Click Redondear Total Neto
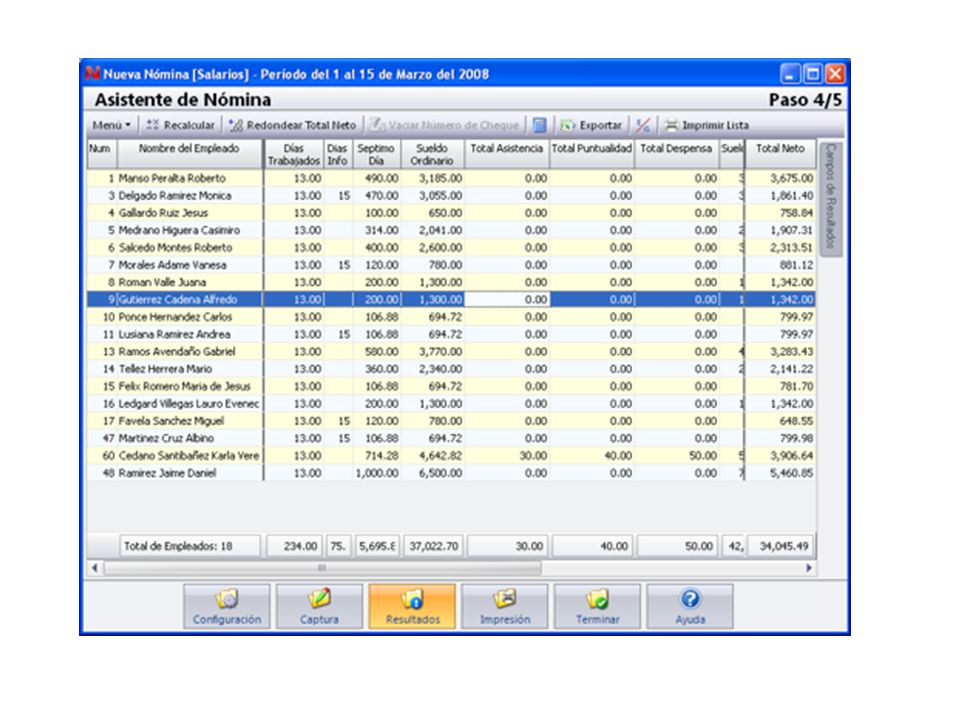Image resolution: width=960 pixels, height=720 pixels. point(292,125)
